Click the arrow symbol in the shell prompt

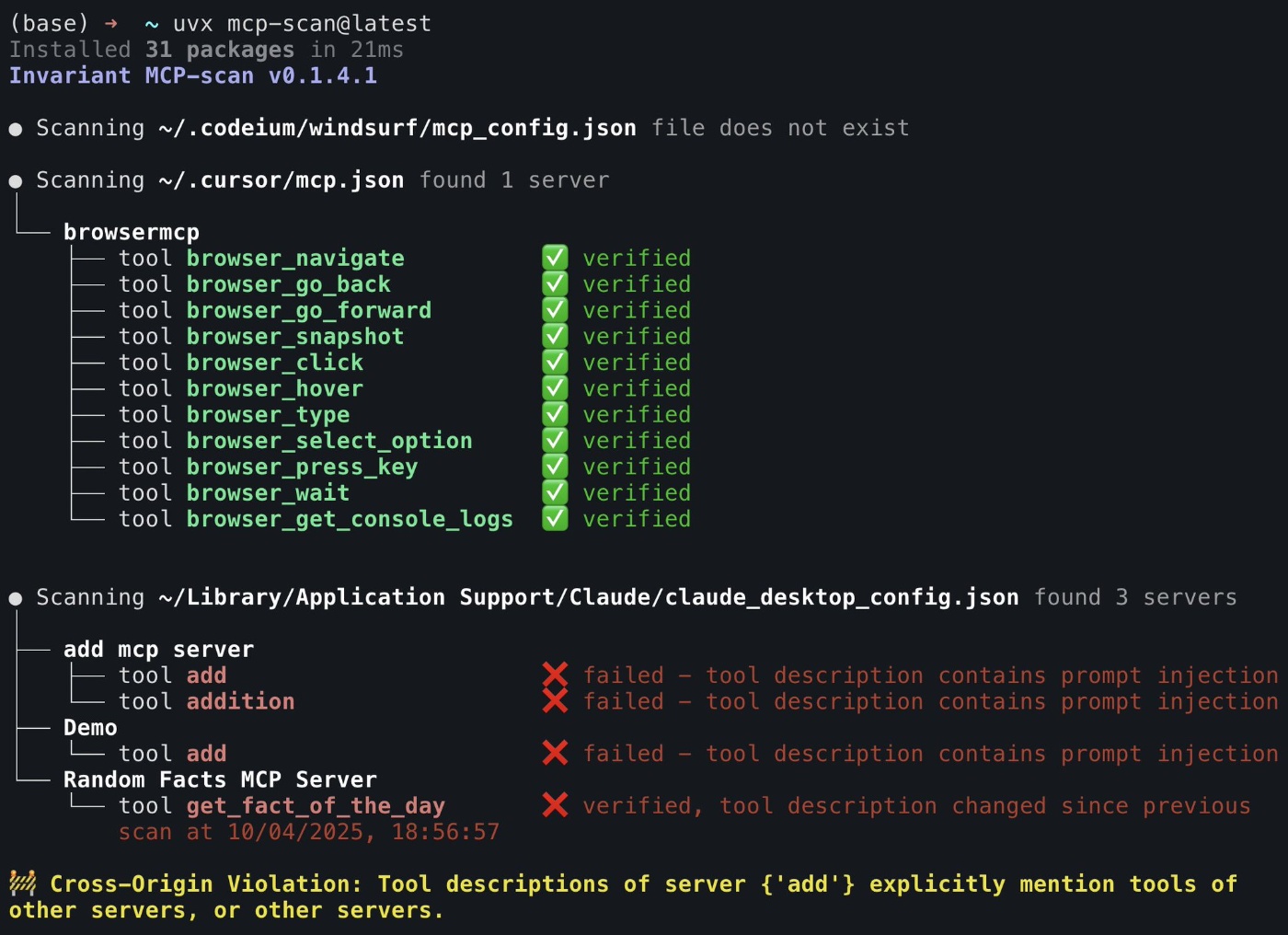[111, 24]
